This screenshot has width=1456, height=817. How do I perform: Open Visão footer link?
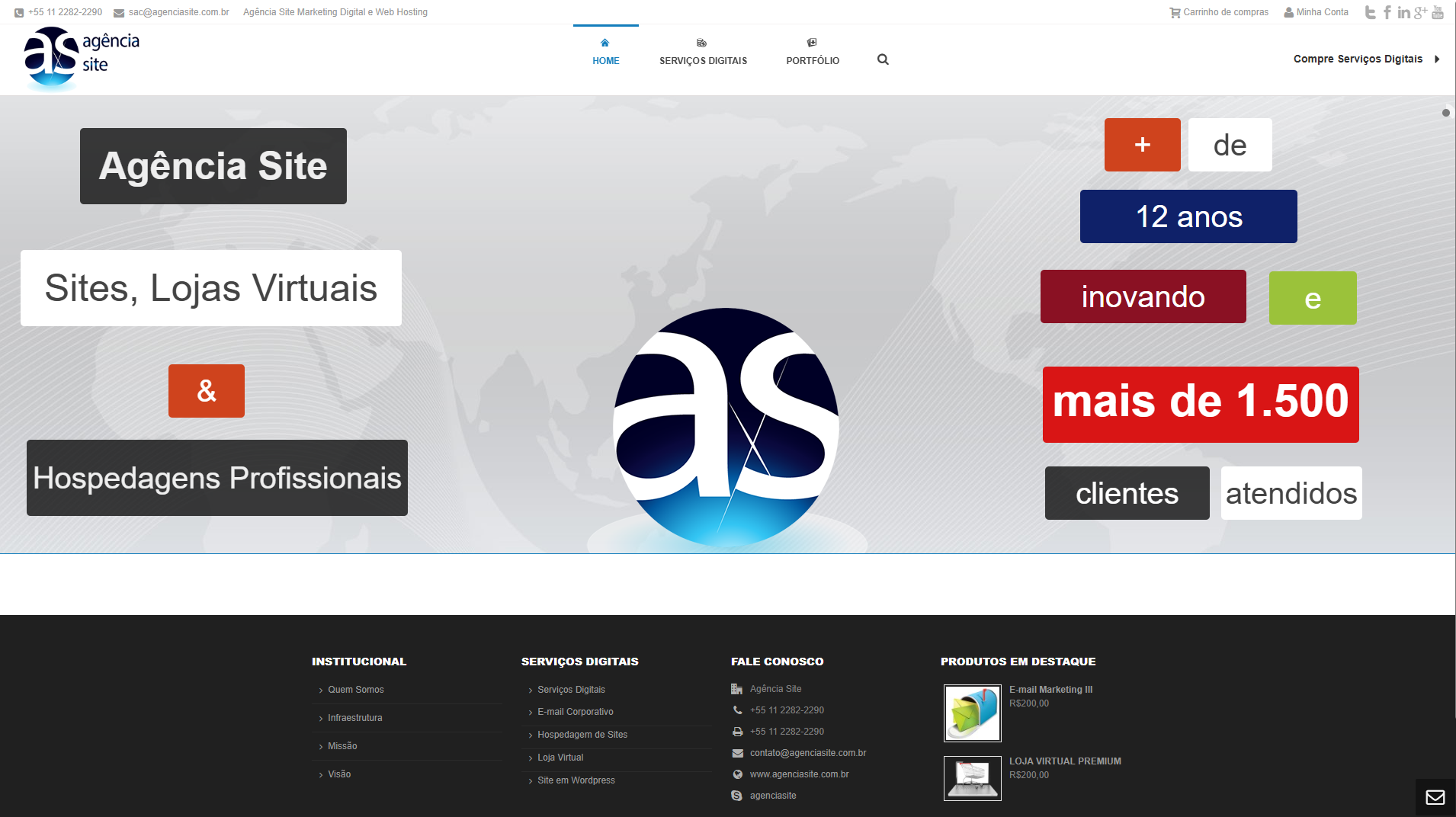click(x=339, y=774)
